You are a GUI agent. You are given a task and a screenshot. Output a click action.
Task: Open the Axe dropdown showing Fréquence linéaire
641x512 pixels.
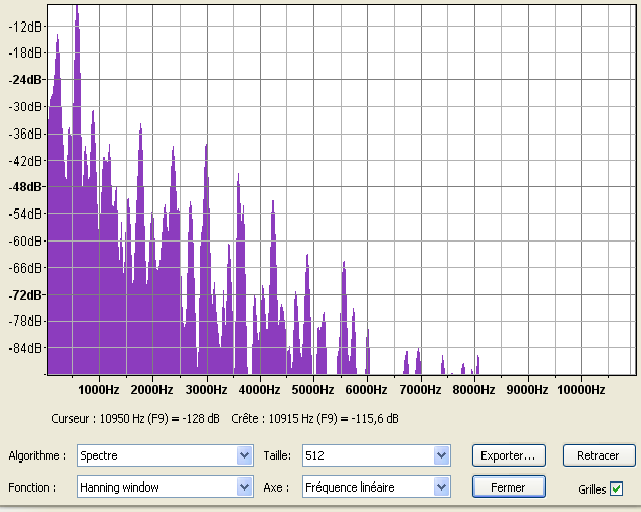click(376, 487)
